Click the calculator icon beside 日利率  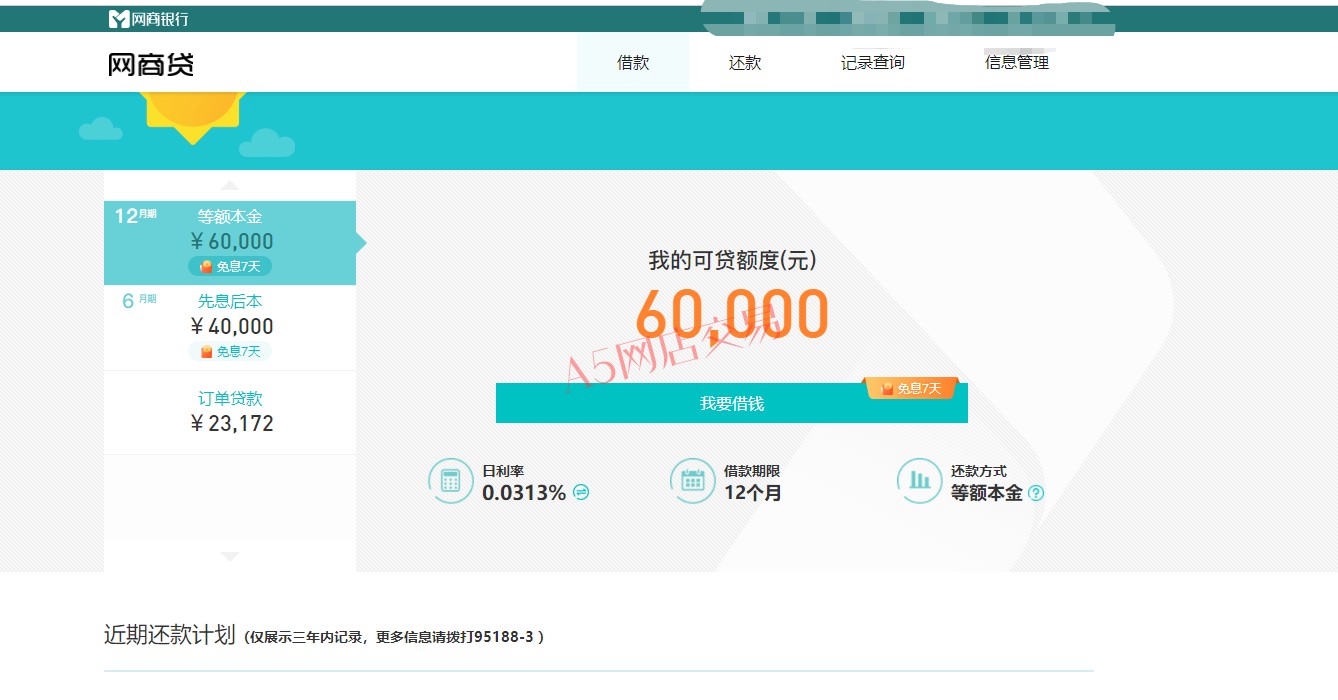tap(450, 481)
